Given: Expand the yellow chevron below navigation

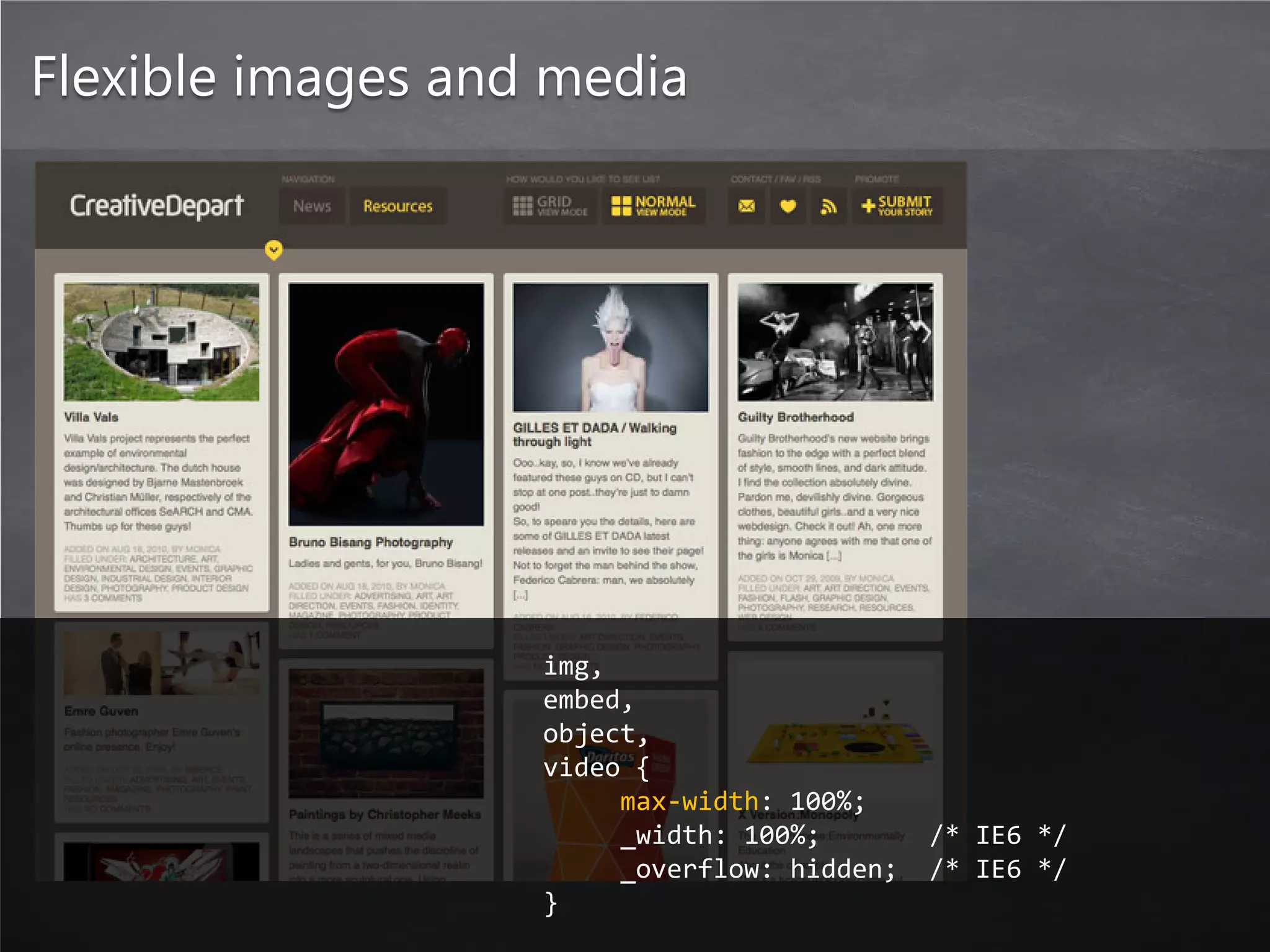Looking at the screenshot, I should [274, 250].
